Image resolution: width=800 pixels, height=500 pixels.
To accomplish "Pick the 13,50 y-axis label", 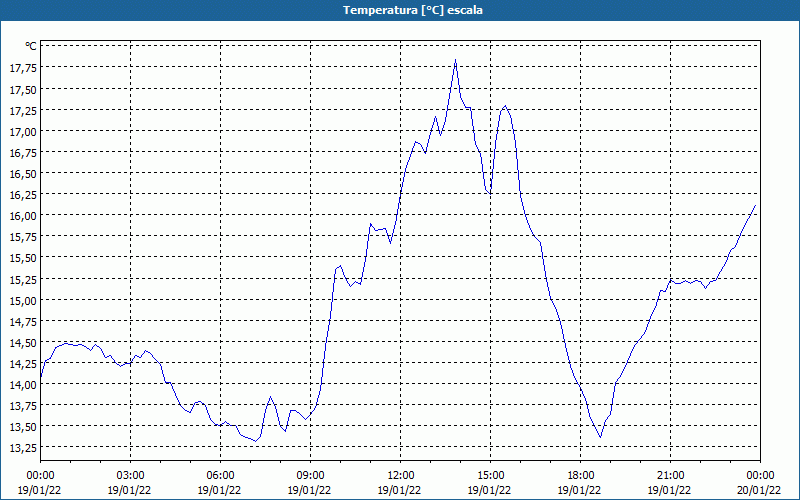I will (x=23, y=427).
